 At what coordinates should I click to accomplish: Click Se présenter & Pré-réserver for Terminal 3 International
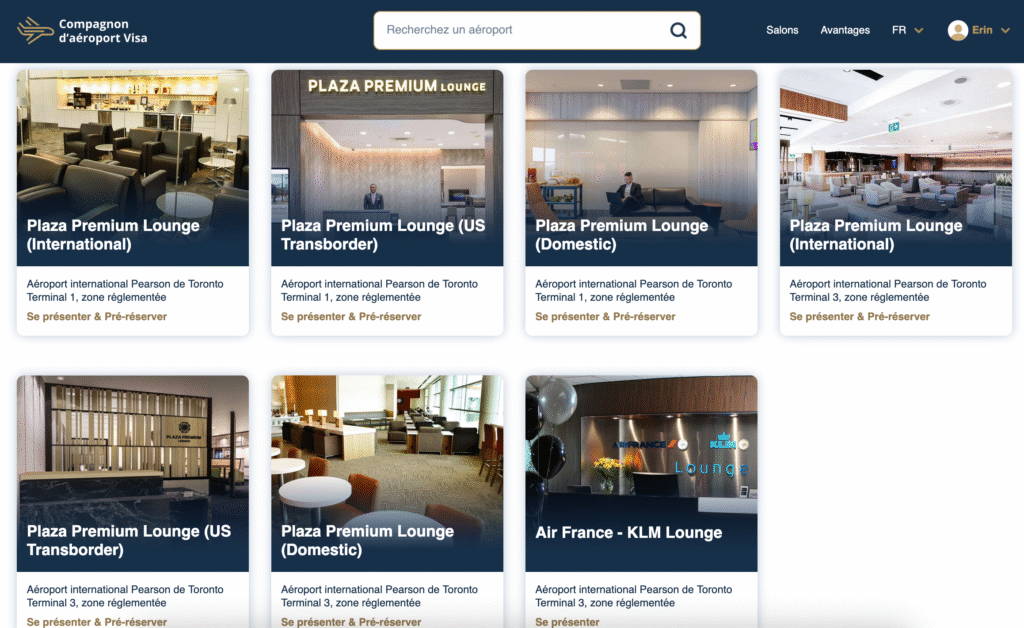coord(859,317)
